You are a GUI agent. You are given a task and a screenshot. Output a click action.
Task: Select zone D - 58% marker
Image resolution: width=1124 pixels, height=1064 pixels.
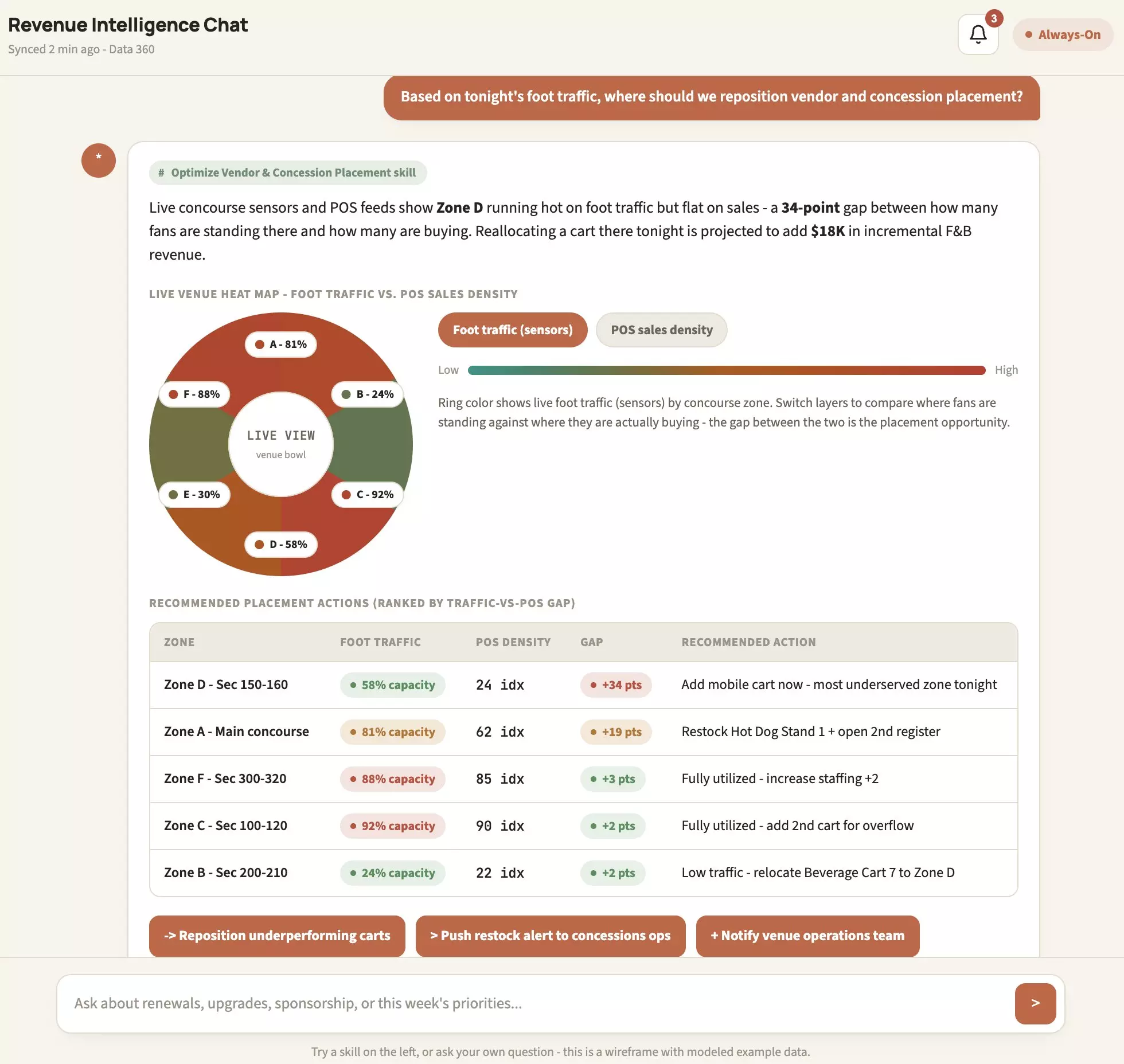tap(281, 545)
